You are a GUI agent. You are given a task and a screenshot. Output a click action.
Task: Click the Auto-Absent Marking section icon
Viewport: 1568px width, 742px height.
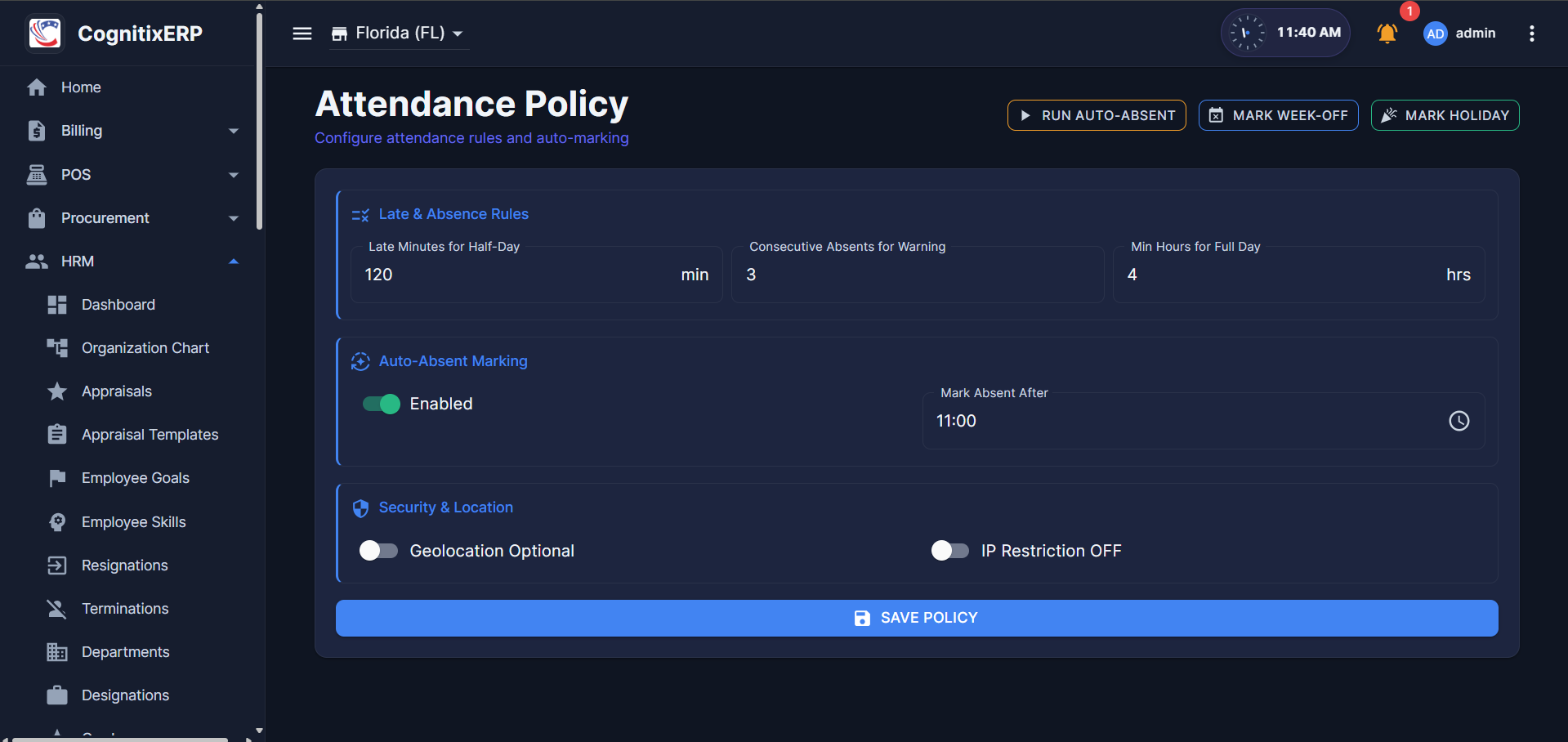tap(360, 362)
